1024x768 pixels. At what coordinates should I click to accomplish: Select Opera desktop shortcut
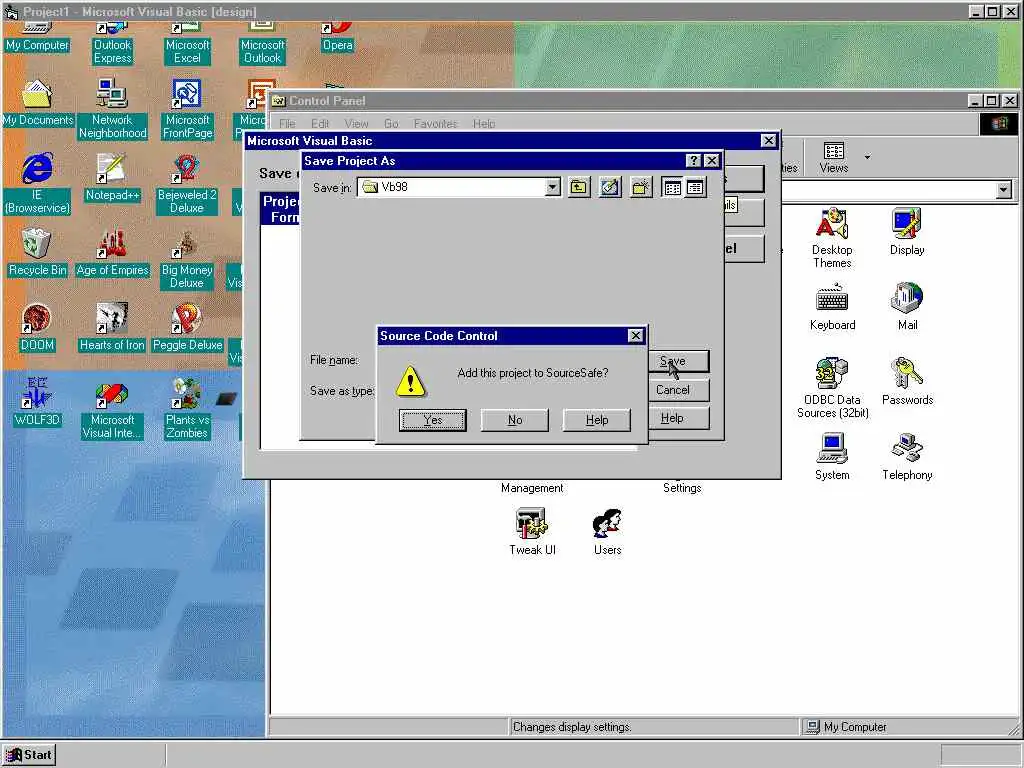click(x=338, y=38)
